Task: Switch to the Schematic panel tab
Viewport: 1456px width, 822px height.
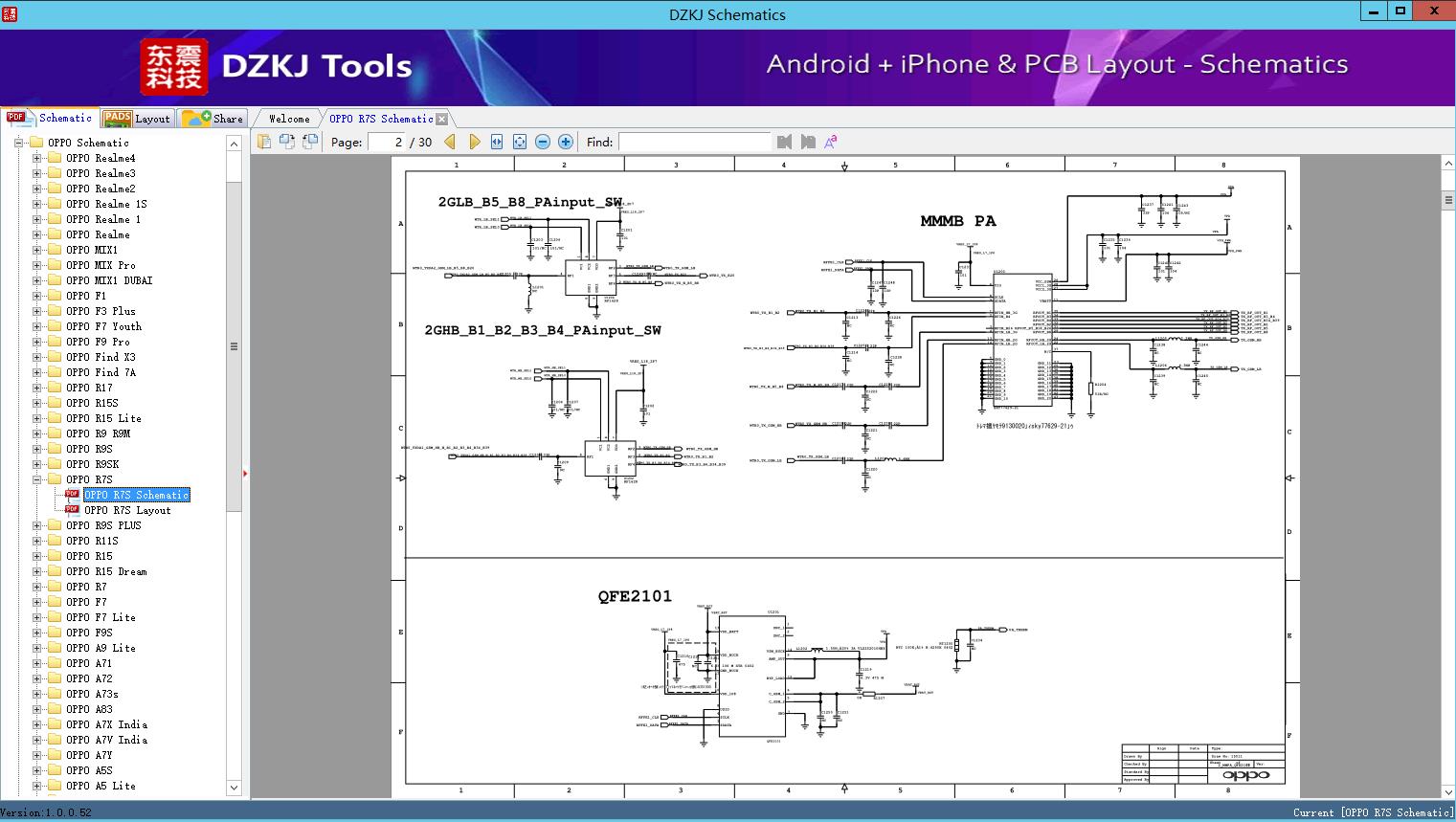Action: tap(50, 118)
